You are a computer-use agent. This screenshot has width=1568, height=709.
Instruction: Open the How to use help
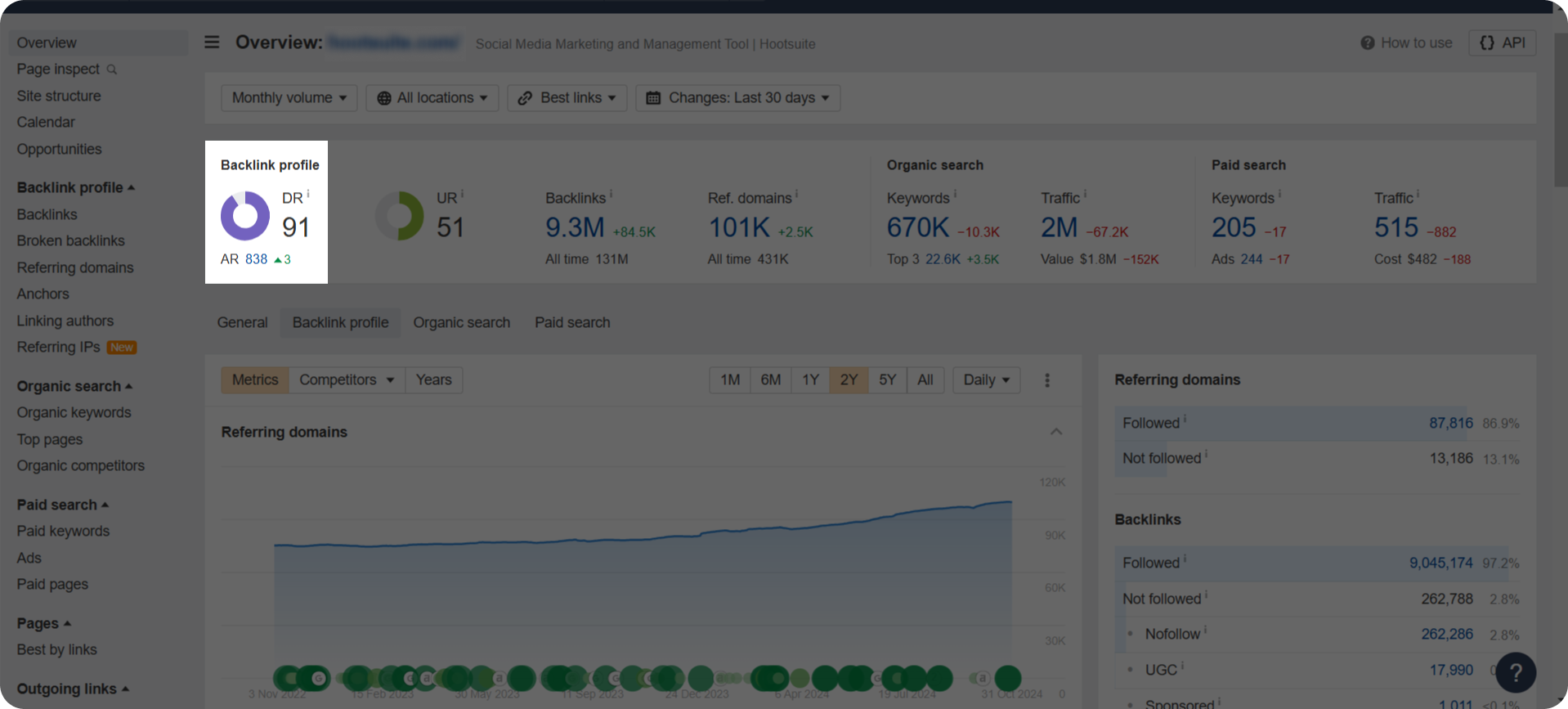(1406, 43)
